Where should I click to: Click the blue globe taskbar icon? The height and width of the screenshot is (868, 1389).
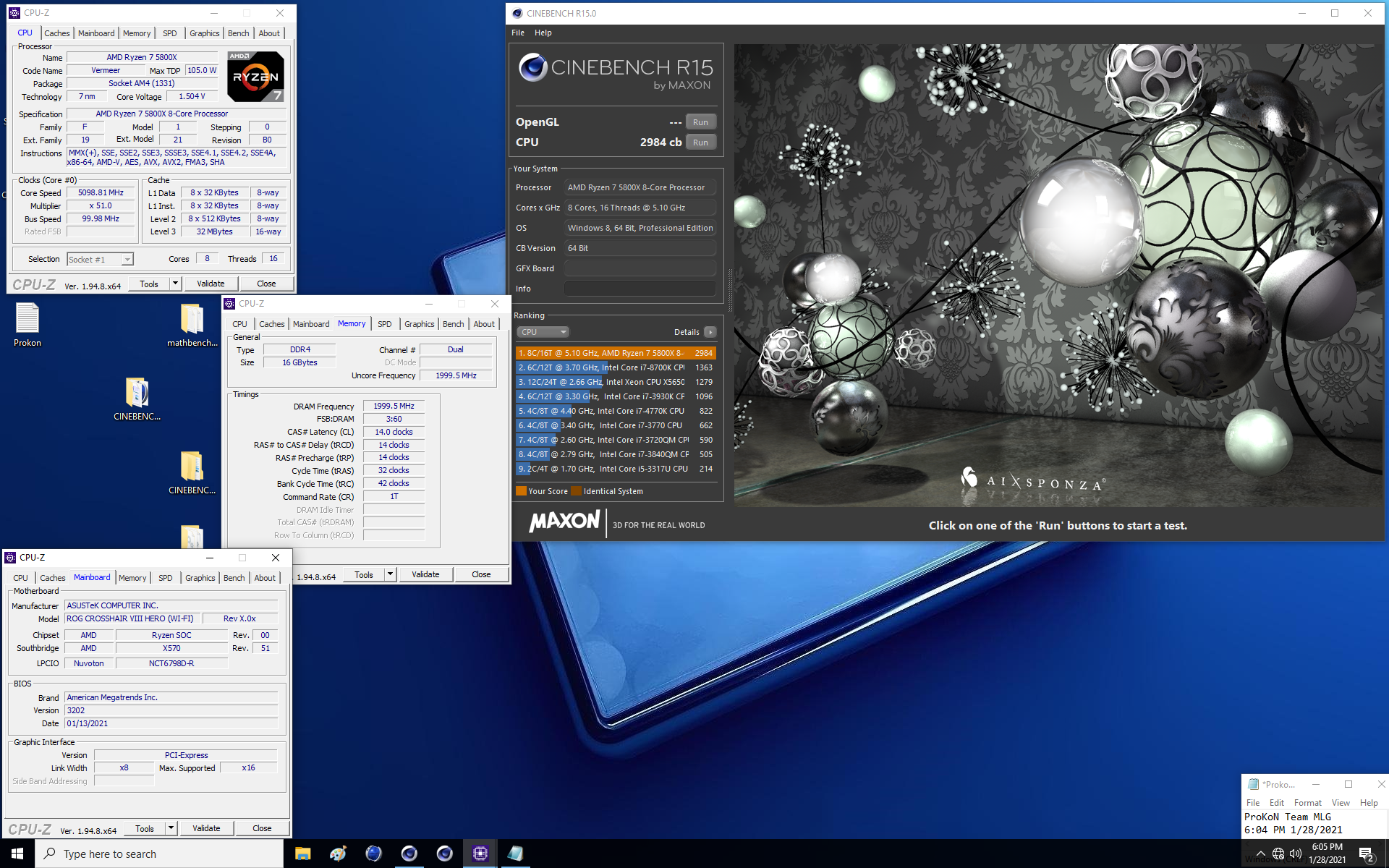pos(373,854)
